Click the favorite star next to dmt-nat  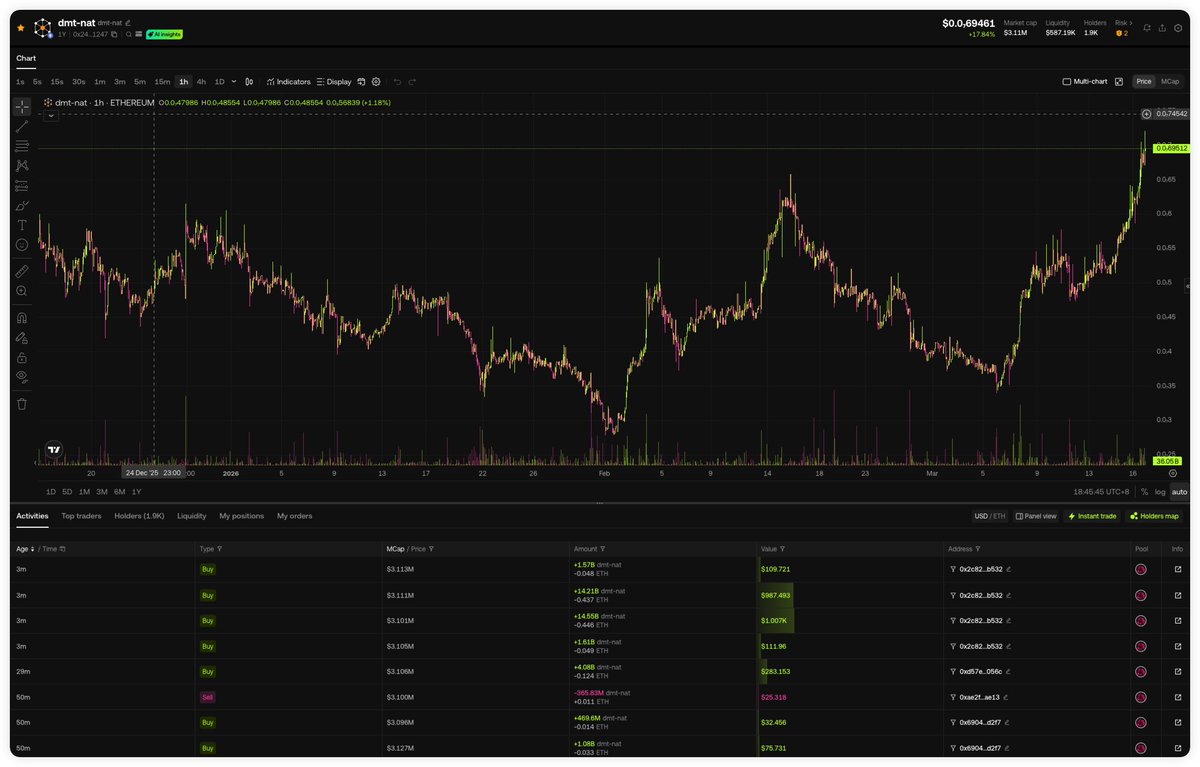click(21, 28)
